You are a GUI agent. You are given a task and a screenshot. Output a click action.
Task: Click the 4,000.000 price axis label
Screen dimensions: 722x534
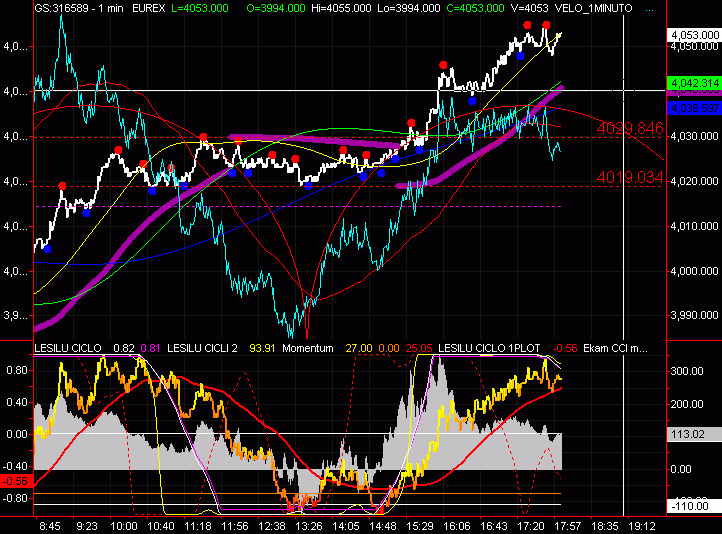click(694, 271)
